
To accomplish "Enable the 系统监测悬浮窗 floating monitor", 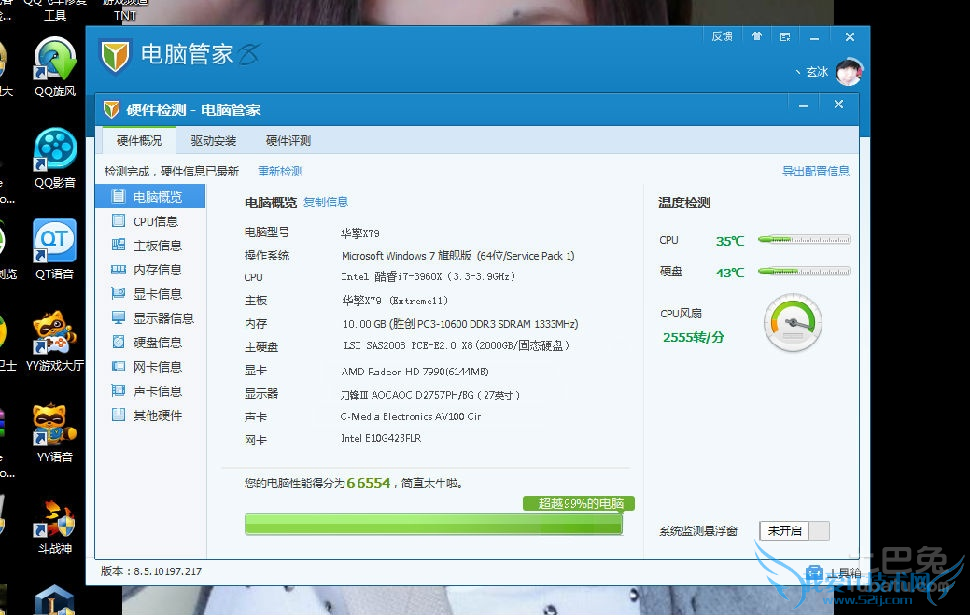I will click(x=795, y=532).
